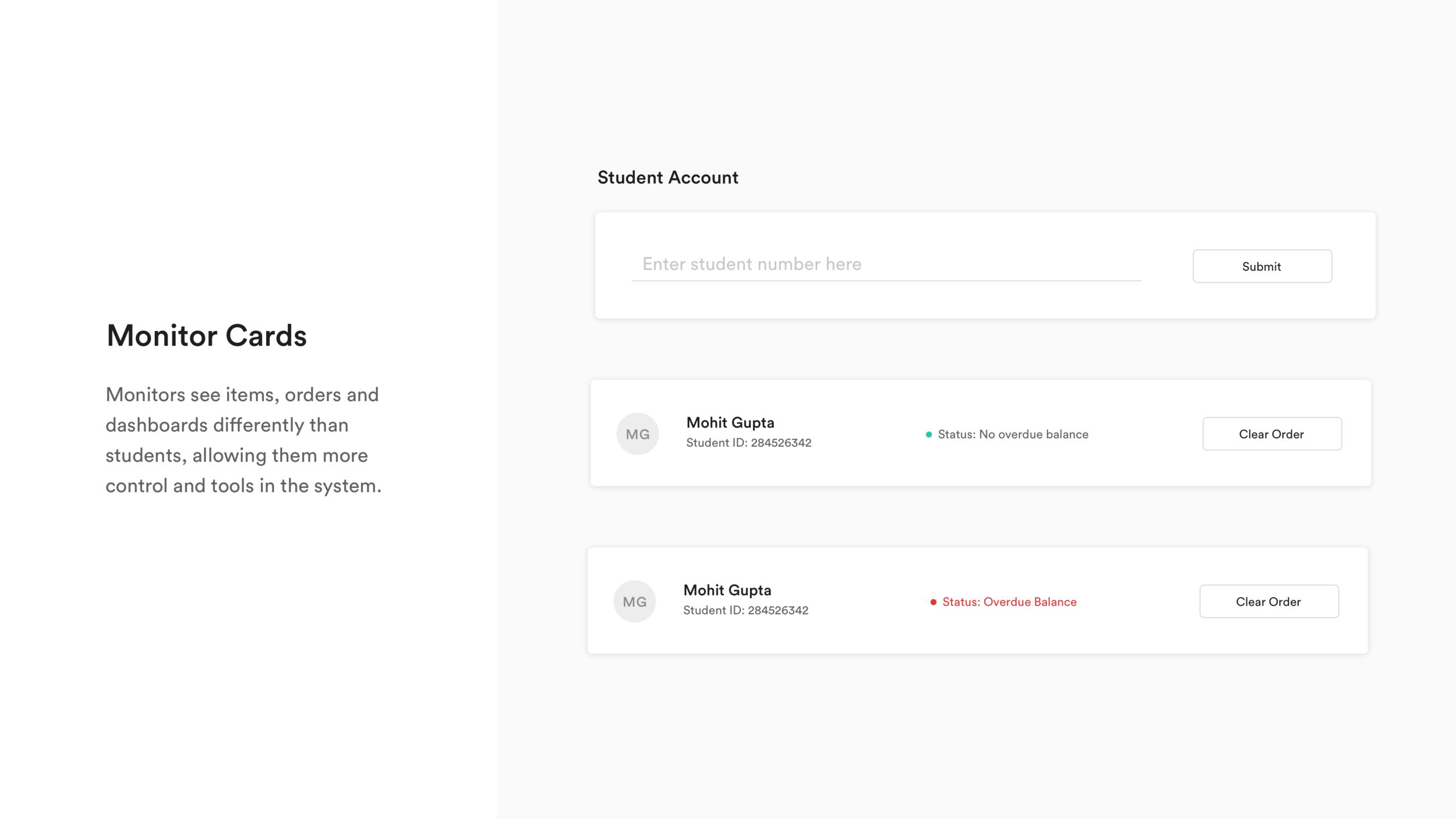The width and height of the screenshot is (1456, 819).
Task: Click the paragraph beginning 'Monitors see items'
Action: [243, 440]
